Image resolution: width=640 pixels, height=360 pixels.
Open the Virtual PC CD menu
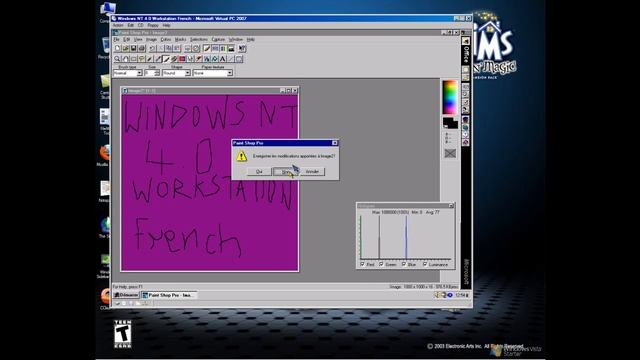(x=140, y=25)
